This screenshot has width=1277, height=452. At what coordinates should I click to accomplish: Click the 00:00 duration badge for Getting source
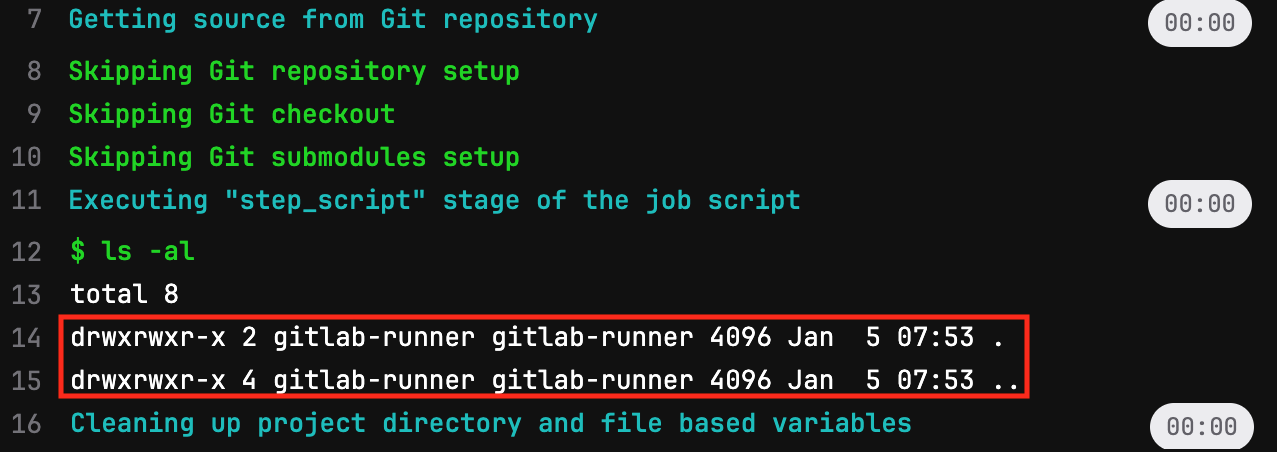click(x=1200, y=23)
